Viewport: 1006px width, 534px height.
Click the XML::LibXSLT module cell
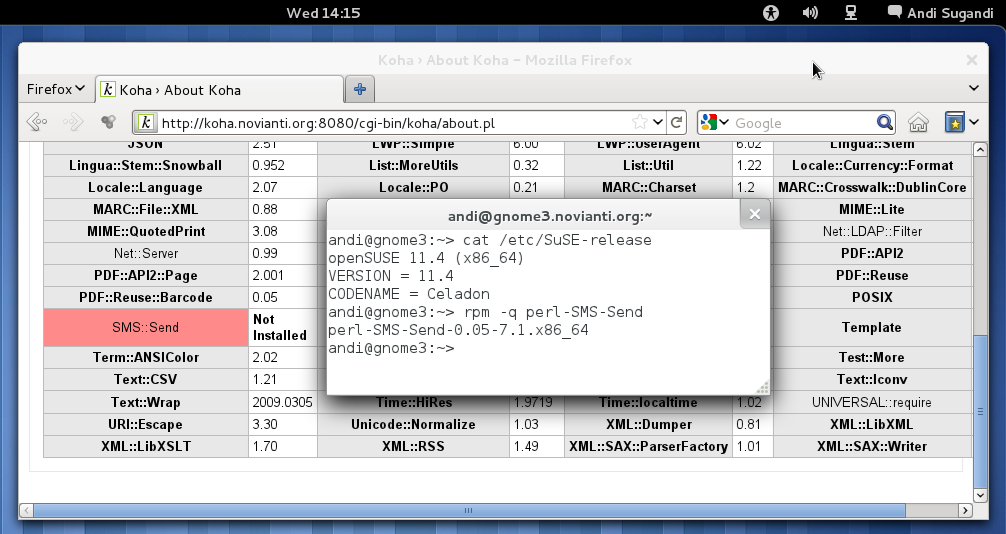pyautogui.click(x=146, y=446)
